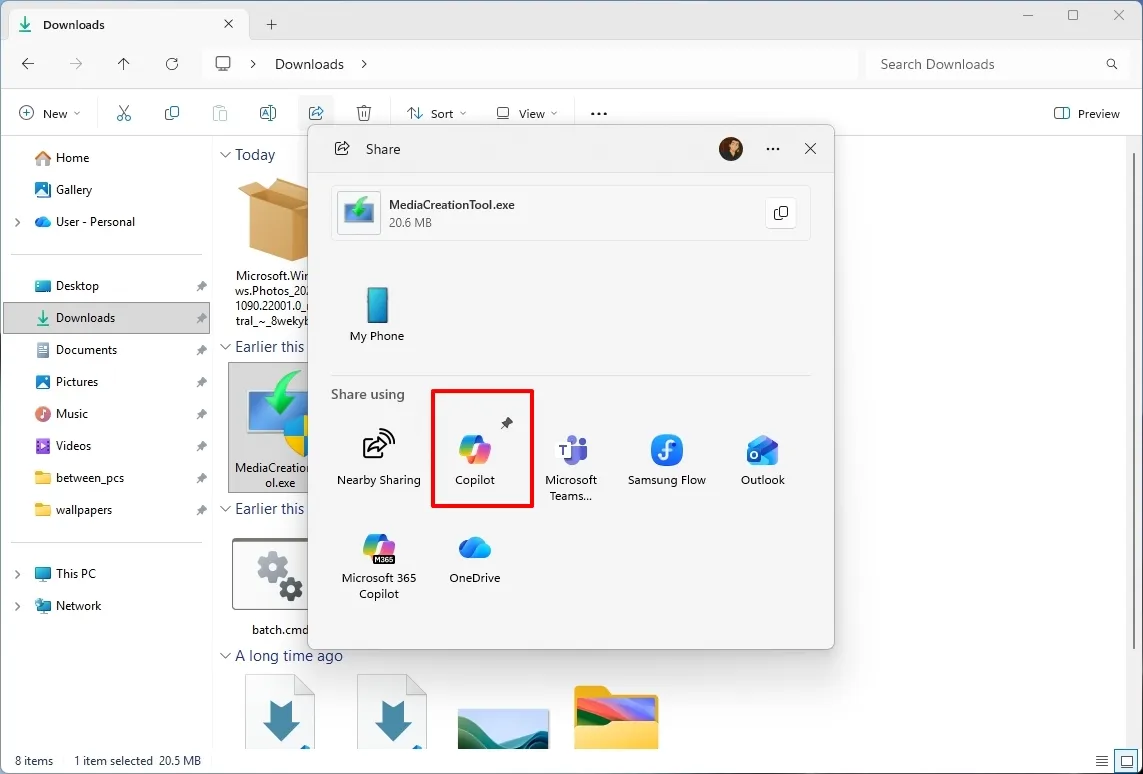Share using OneDrive
This screenshot has height=774, width=1143.
(475, 559)
